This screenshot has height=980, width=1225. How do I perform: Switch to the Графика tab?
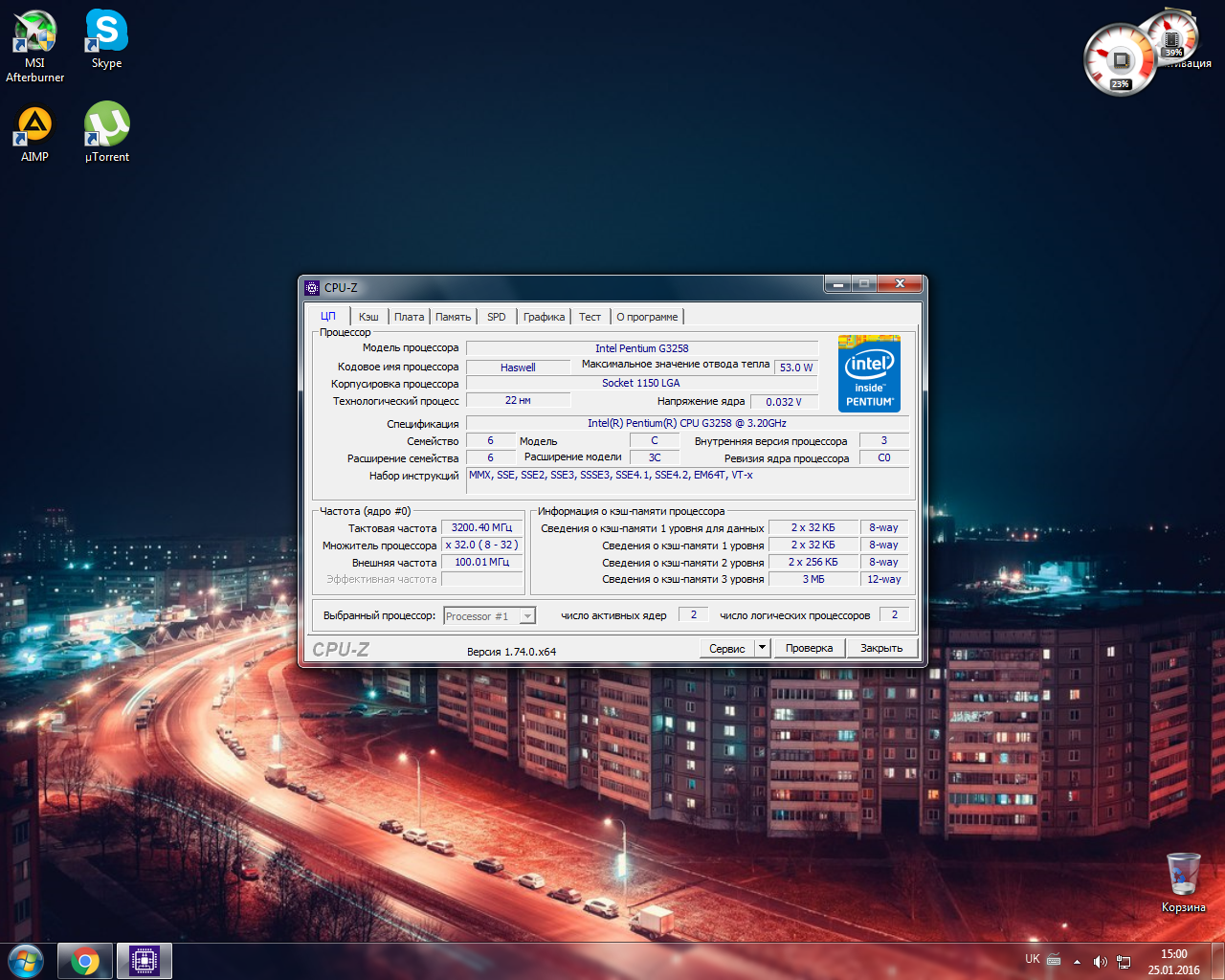(x=545, y=317)
